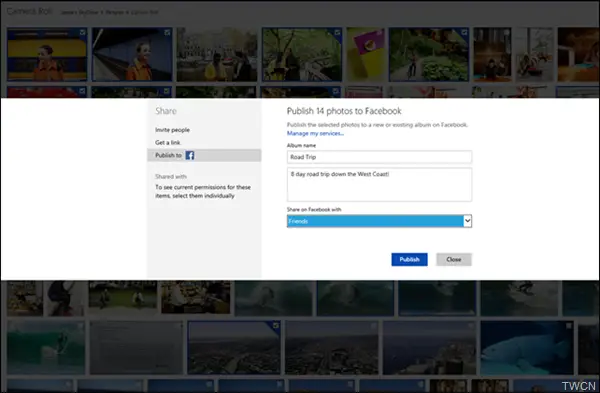Screen dimensions: 600x393
Task: Select Invite people in Share panel
Action: pos(173,130)
